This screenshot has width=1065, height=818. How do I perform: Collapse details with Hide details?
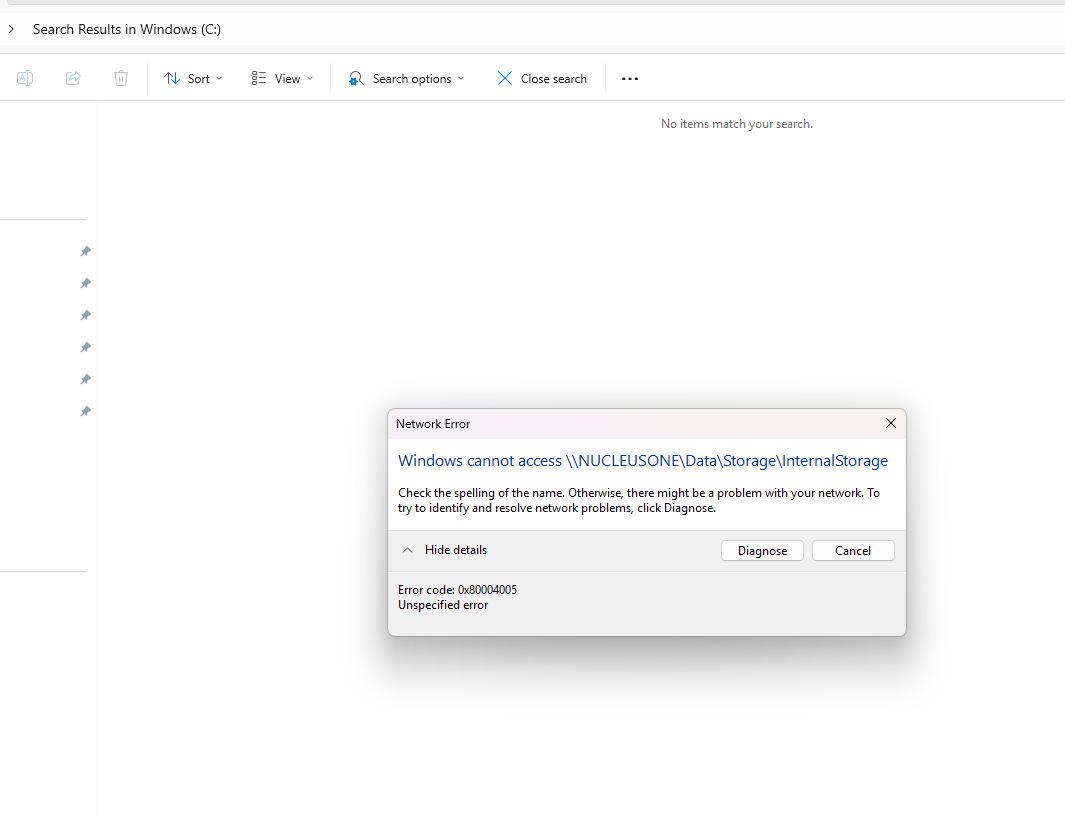point(445,550)
